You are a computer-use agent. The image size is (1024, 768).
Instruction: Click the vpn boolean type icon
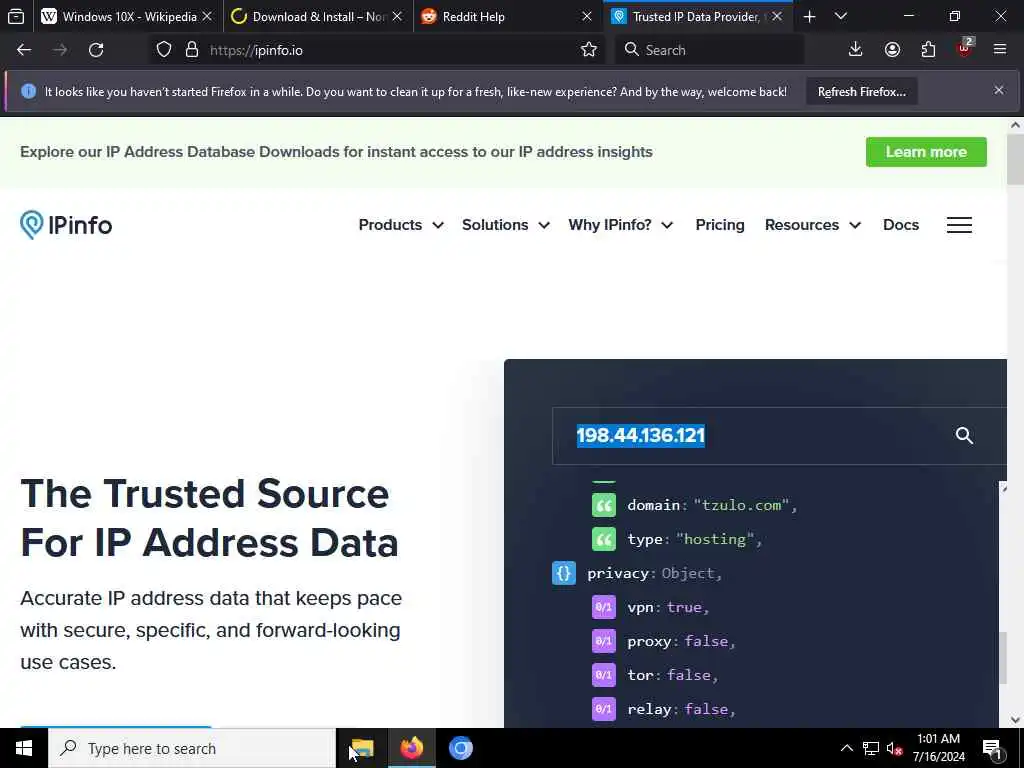tap(603, 607)
